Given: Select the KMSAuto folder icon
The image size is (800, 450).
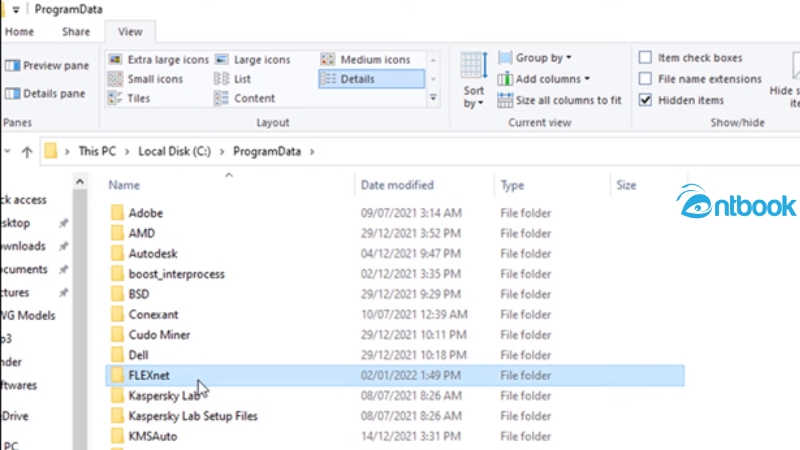Looking at the screenshot, I should [x=117, y=436].
